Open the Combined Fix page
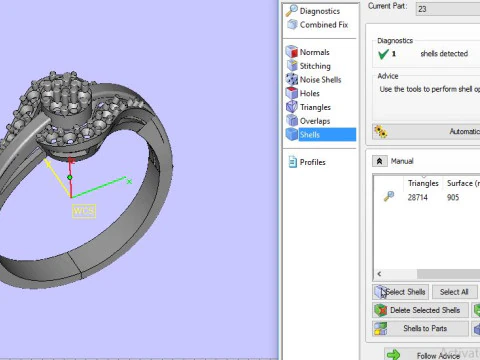The image size is (480, 360). 324,25
